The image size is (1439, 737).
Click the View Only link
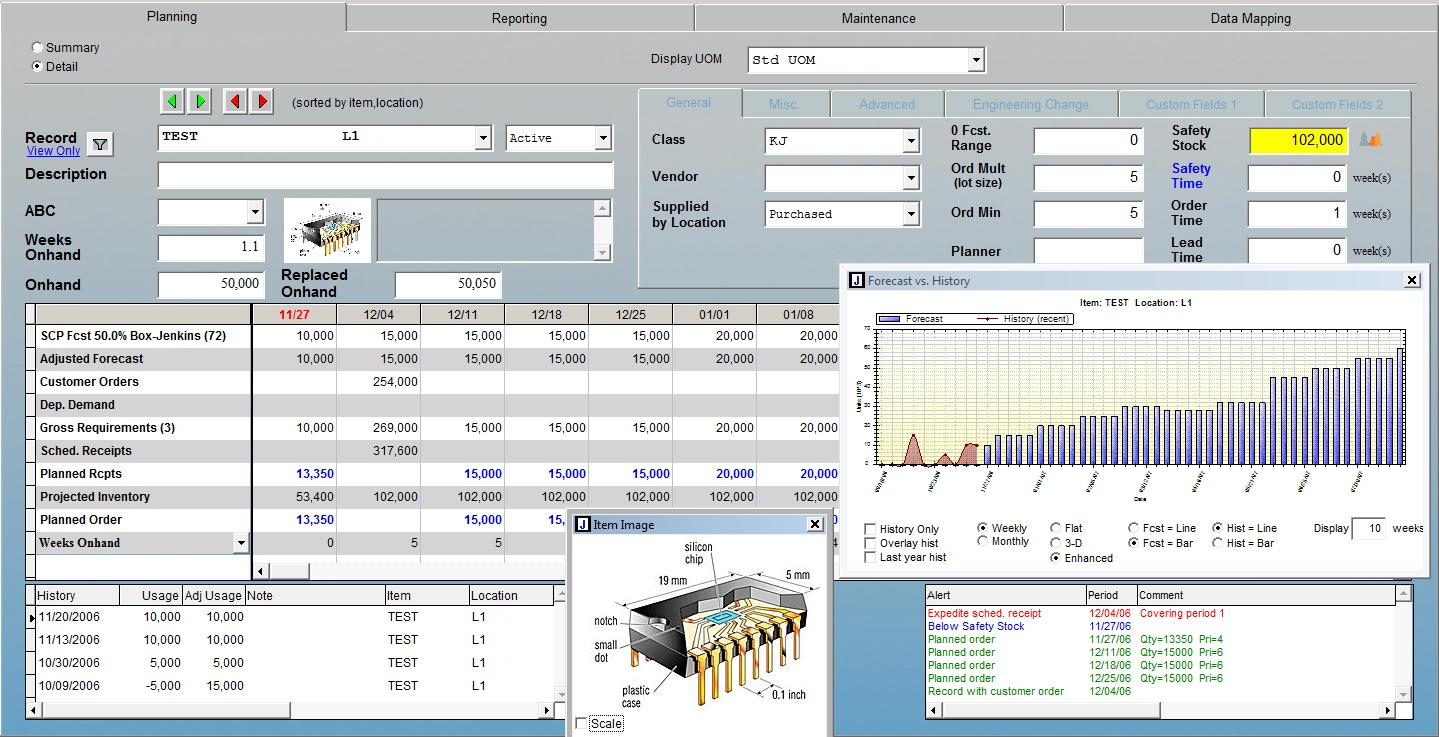point(53,151)
